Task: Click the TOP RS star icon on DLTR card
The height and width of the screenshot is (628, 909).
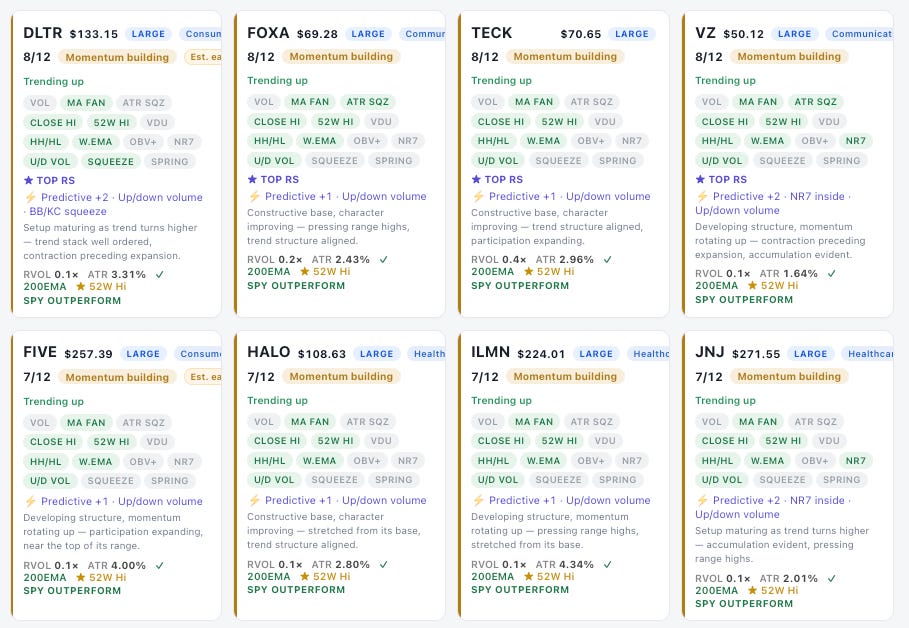Action: (28, 180)
